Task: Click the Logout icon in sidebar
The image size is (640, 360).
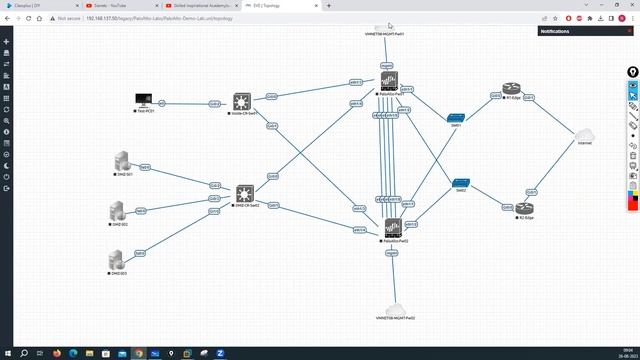Action: coord(6,188)
